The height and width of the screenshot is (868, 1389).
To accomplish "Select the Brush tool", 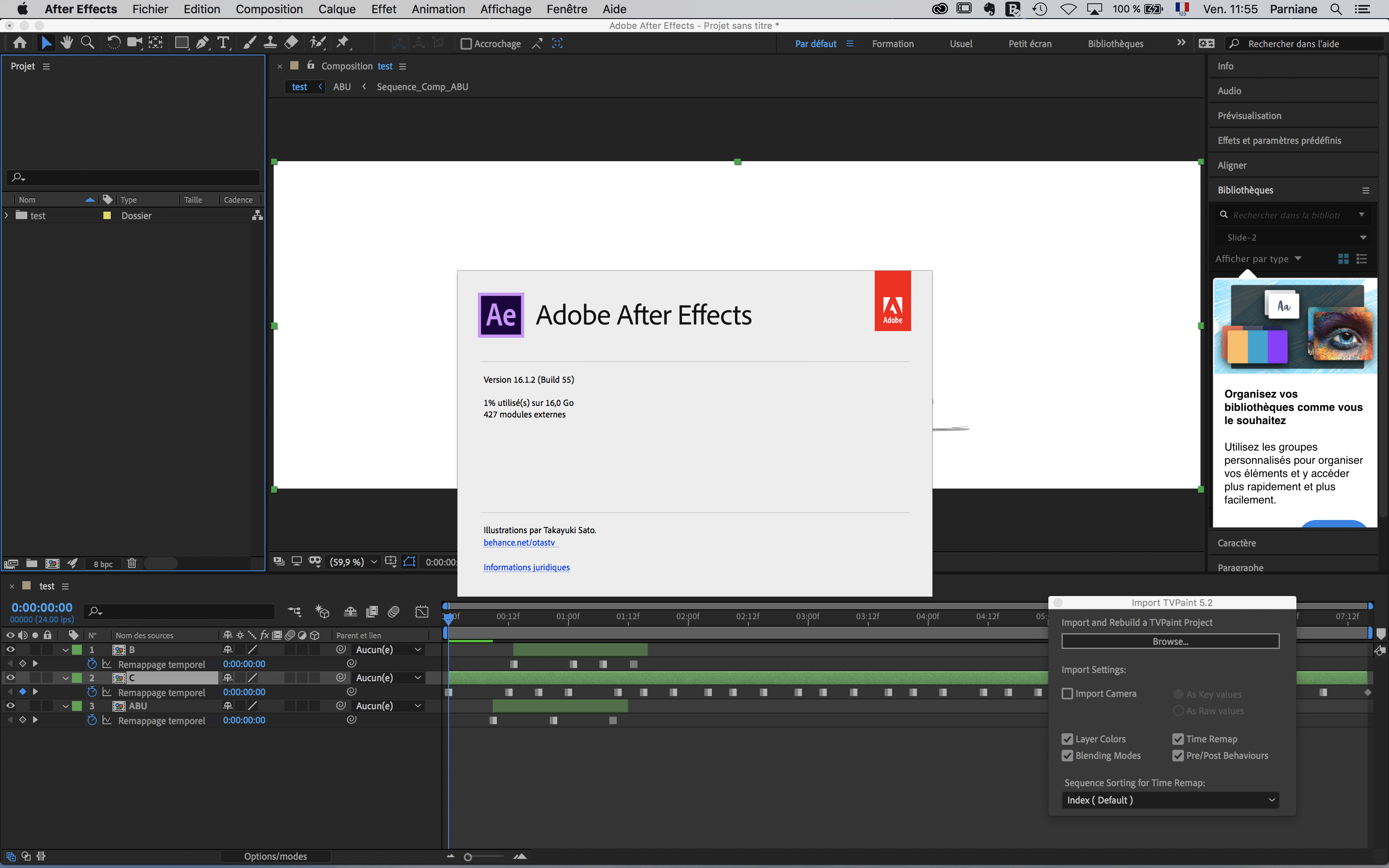I will pyautogui.click(x=249, y=43).
